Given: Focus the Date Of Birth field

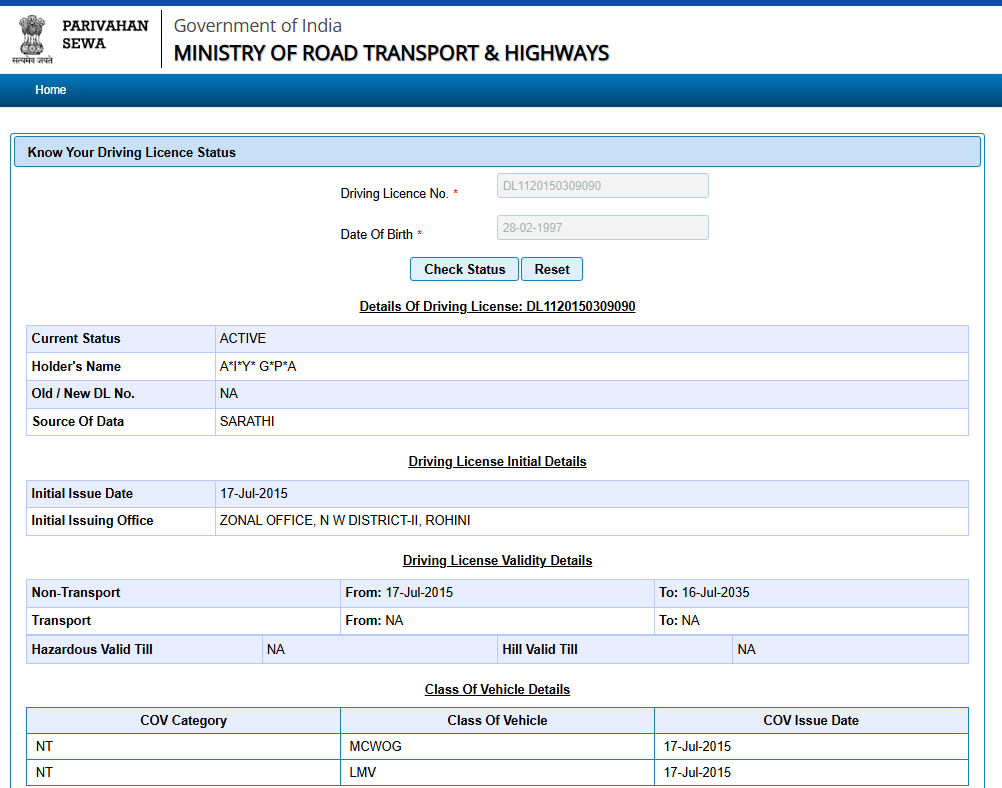Looking at the screenshot, I should click(x=603, y=228).
